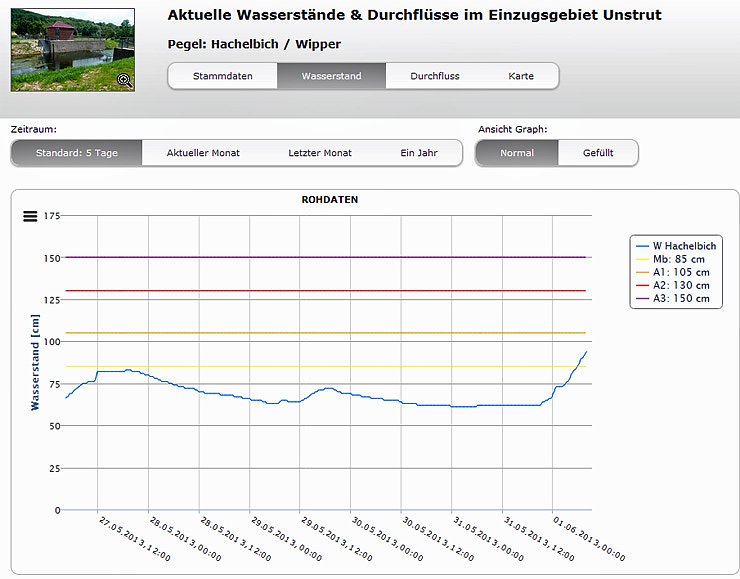
Task: Toggle the A1: 105 cm legend entry
Action: (x=681, y=272)
